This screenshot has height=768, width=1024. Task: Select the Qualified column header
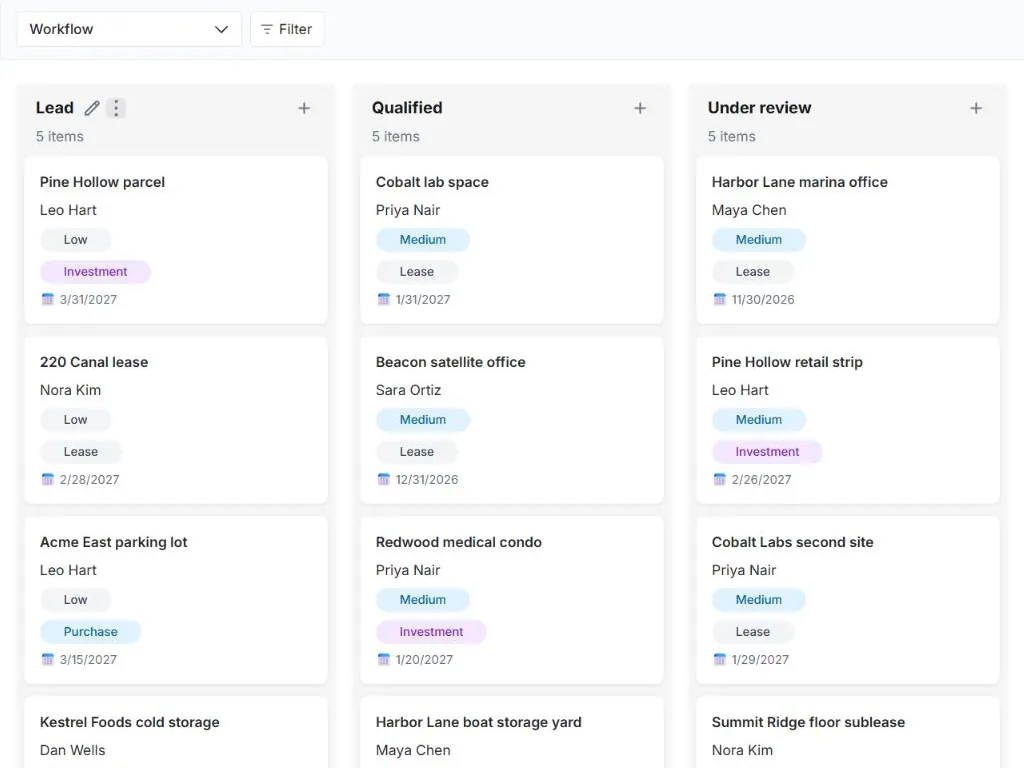click(x=407, y=108)
